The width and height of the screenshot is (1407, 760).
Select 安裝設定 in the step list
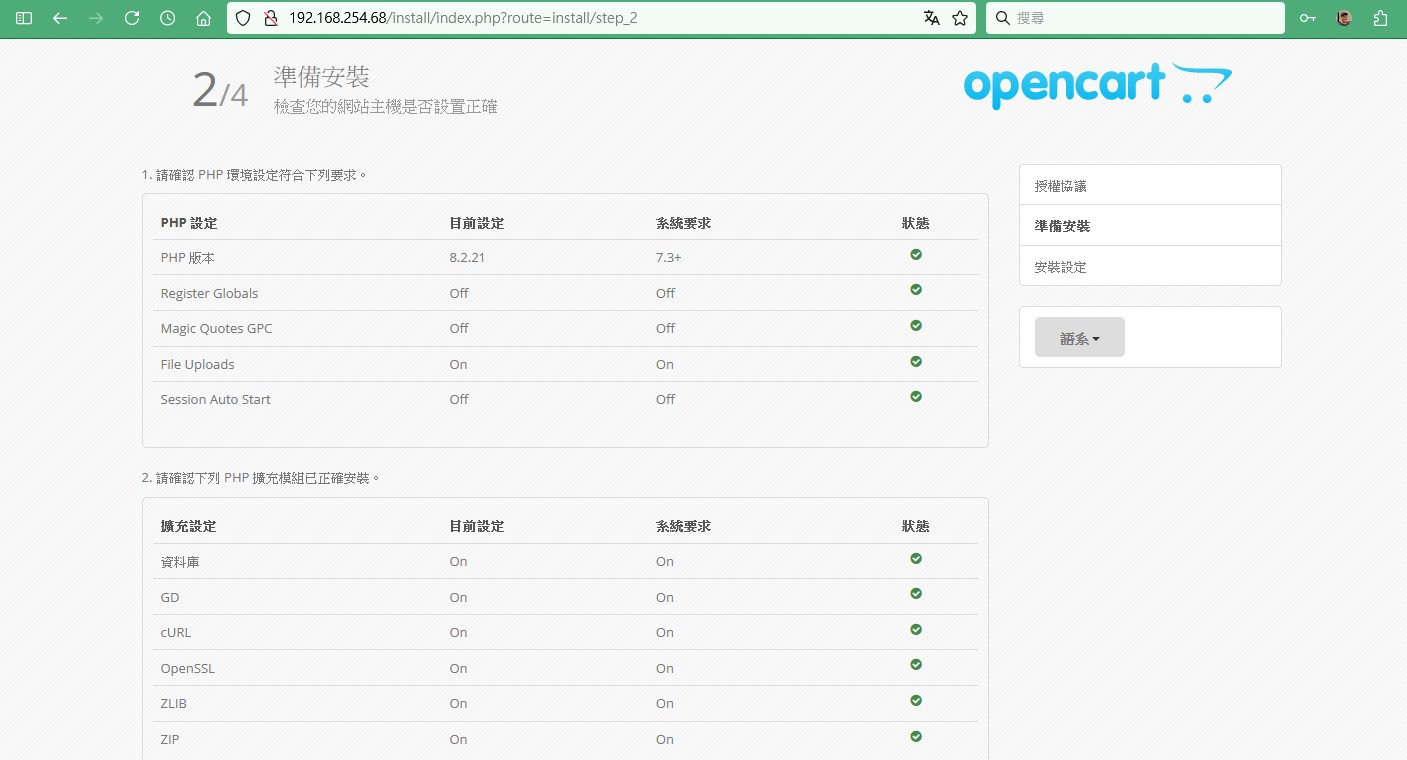(x=1060, y=267)
